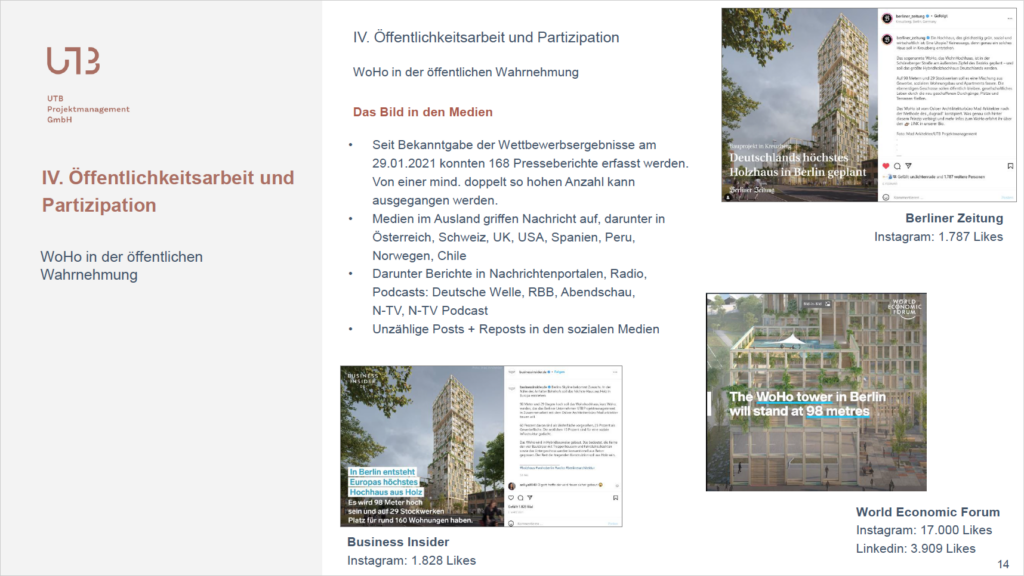The width and height of the screenshot is (1024, 576).
Task: Click the bold caption 'Business Insider'
Action: coord(398,542)
